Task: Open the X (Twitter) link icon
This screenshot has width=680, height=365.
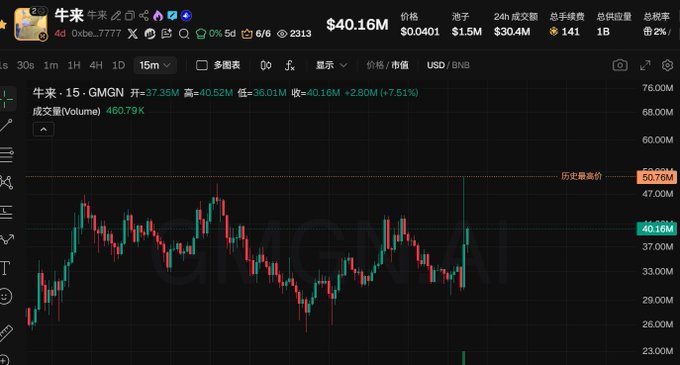Action: click(x=133, y=34)
